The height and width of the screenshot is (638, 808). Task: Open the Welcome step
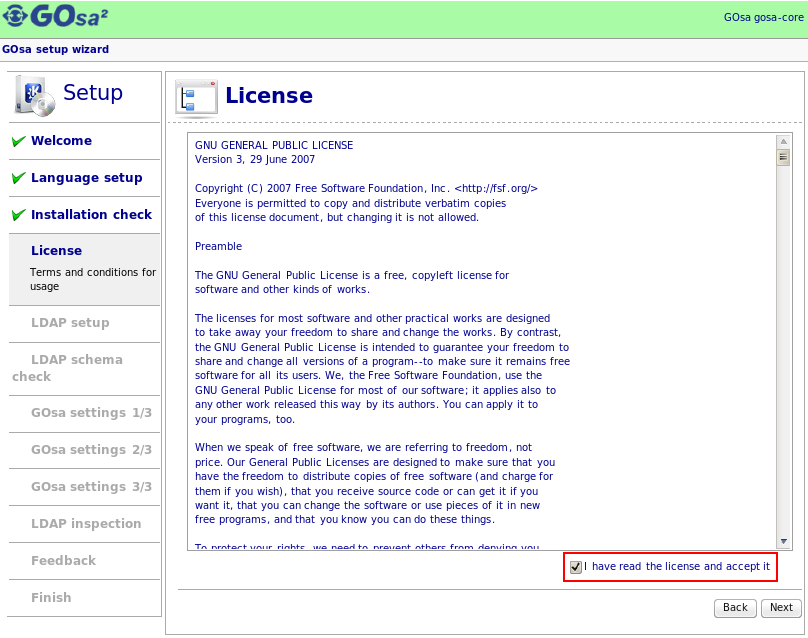pyautogui.click(x=61, y=141)
